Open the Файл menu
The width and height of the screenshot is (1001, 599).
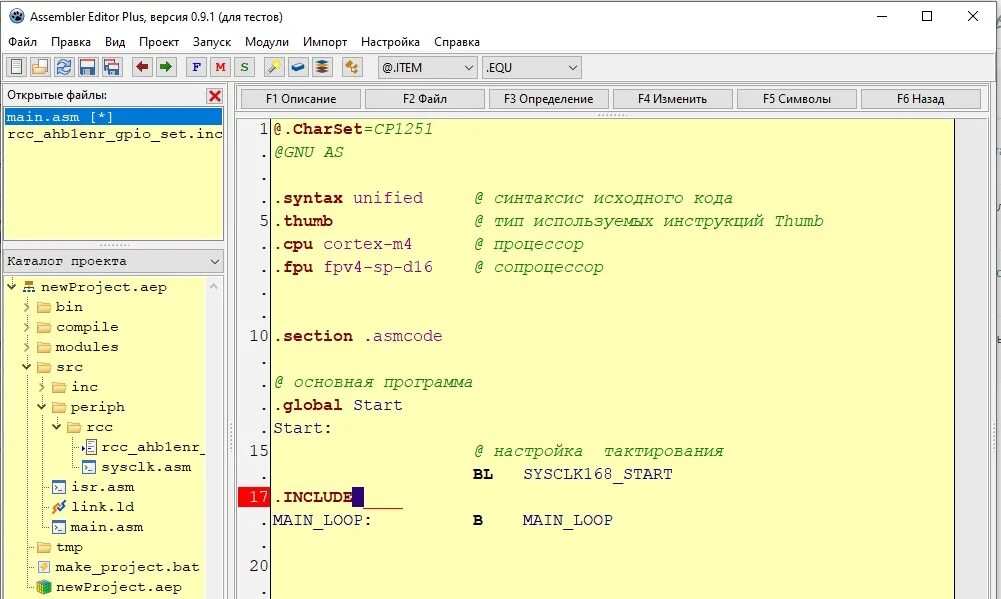coord(22,42)
